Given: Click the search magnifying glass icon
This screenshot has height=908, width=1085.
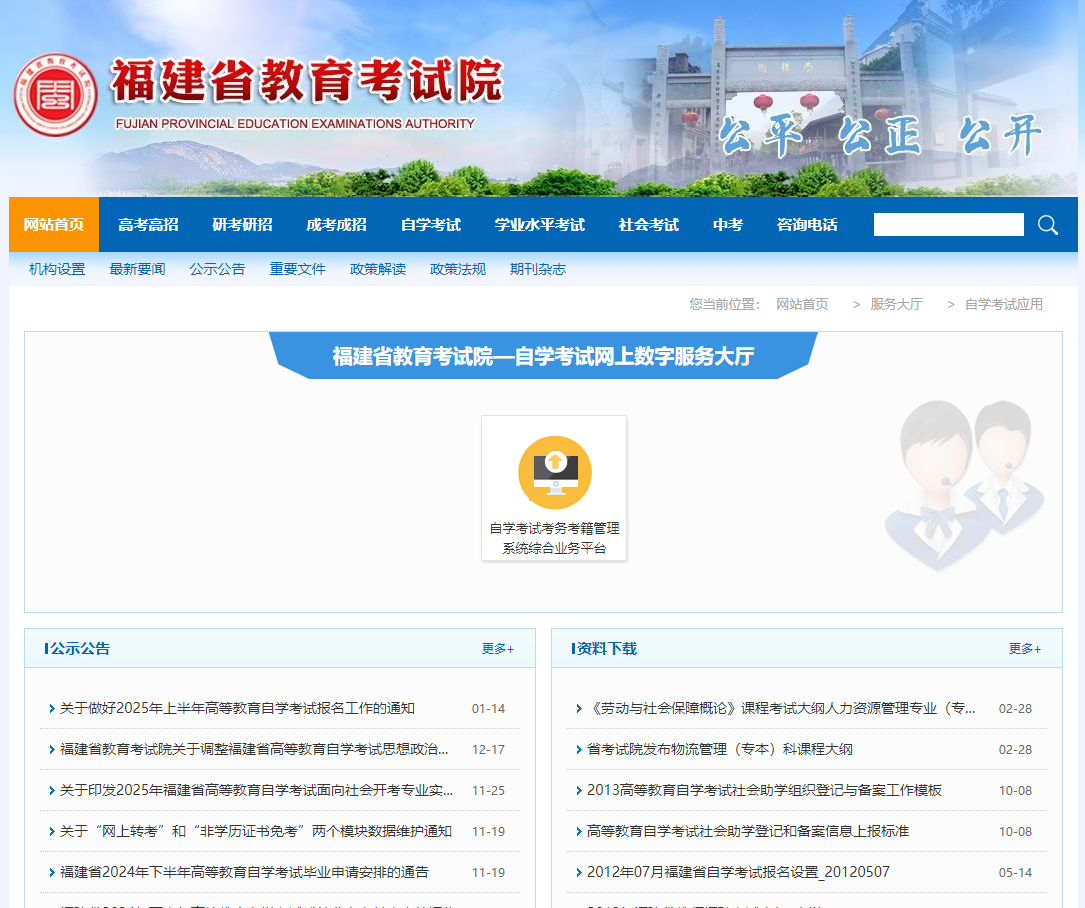Looking at the screenshot, I should (1047, 225).
